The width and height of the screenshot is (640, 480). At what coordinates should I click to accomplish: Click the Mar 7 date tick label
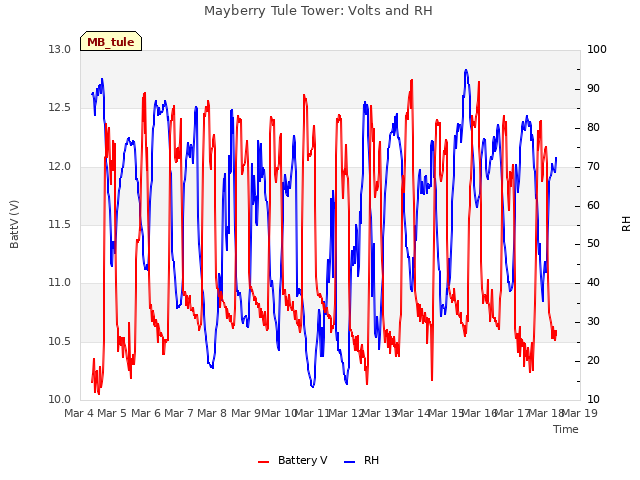(x=179, y=413)
